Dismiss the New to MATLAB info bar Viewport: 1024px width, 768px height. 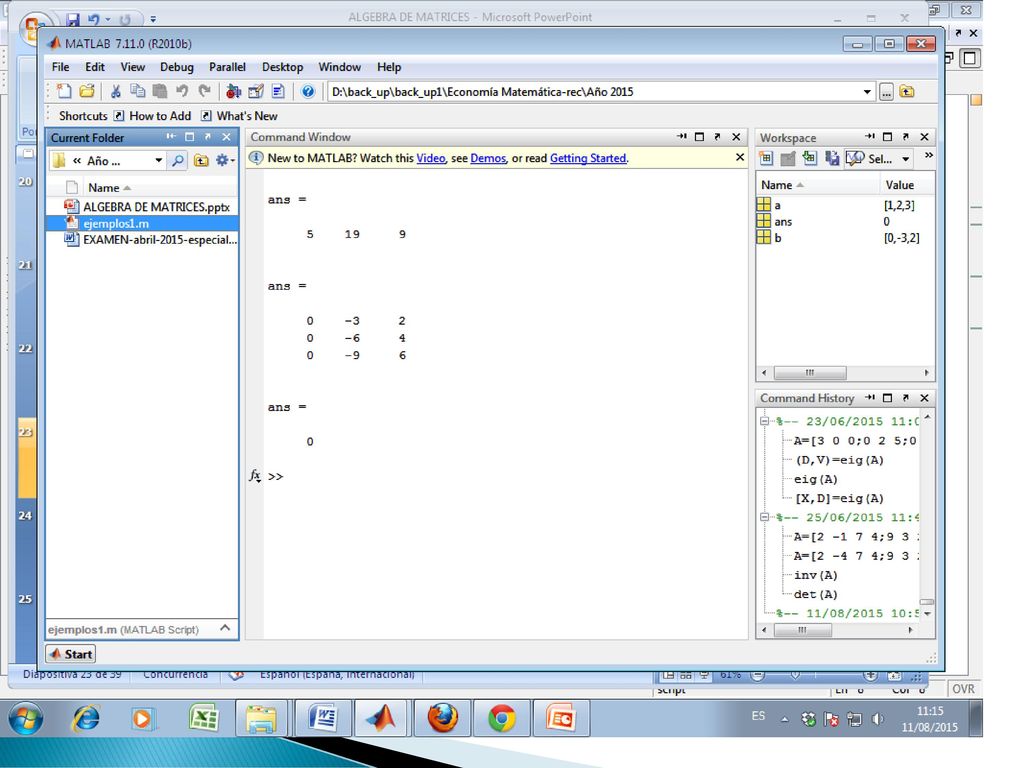(739, 157)
